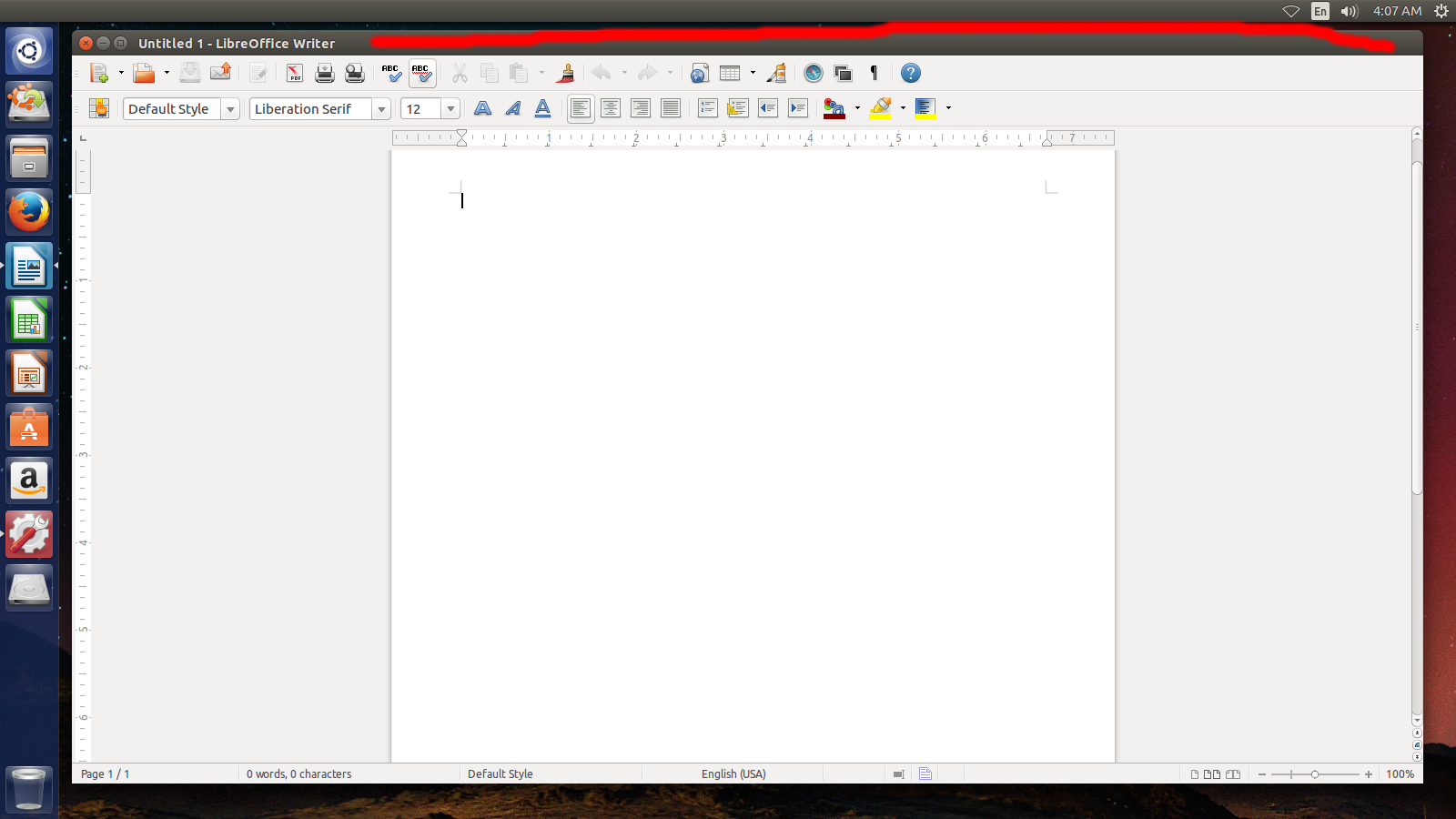Toggle numbered list

point(708,108)
